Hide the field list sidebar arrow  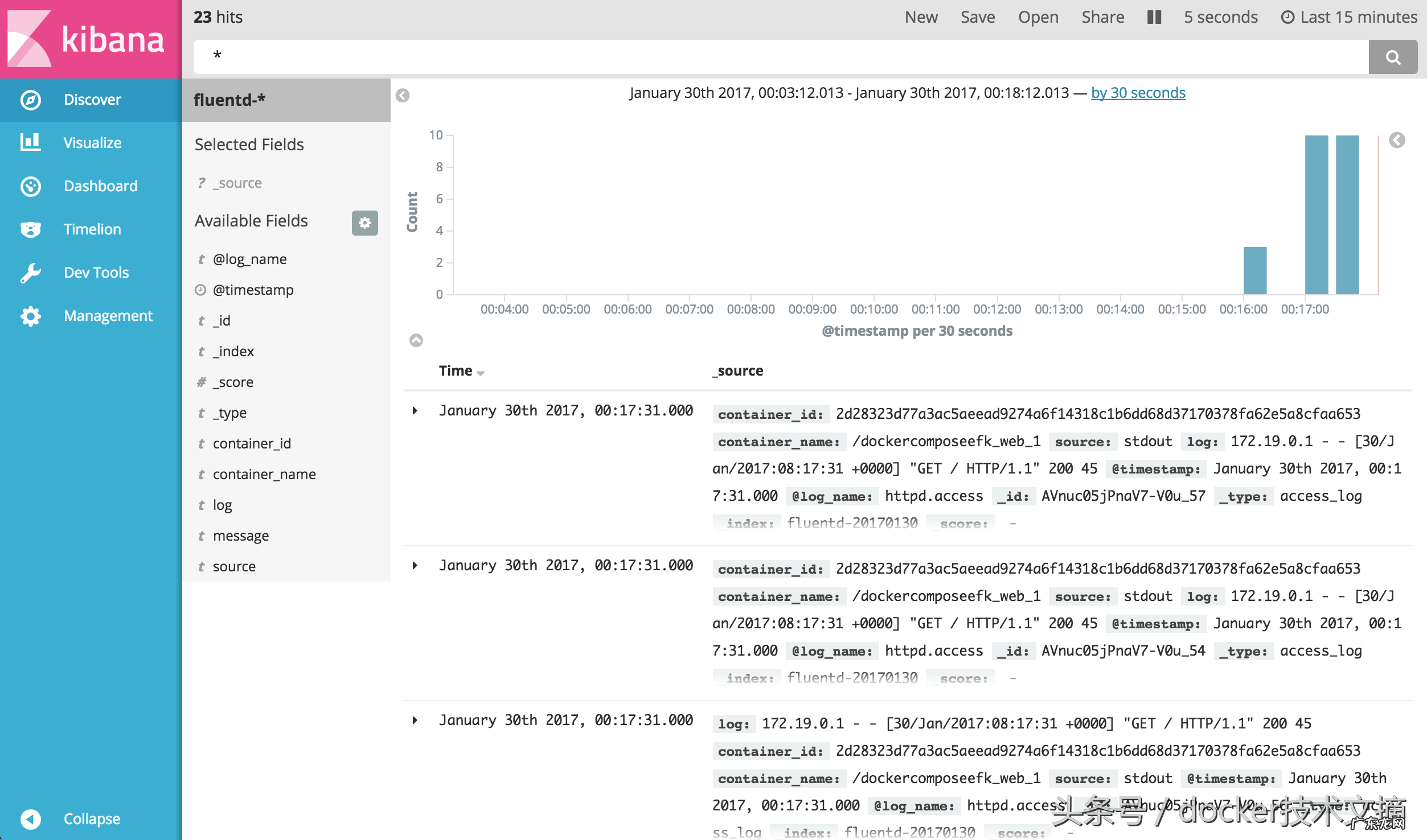coord(403,95)
